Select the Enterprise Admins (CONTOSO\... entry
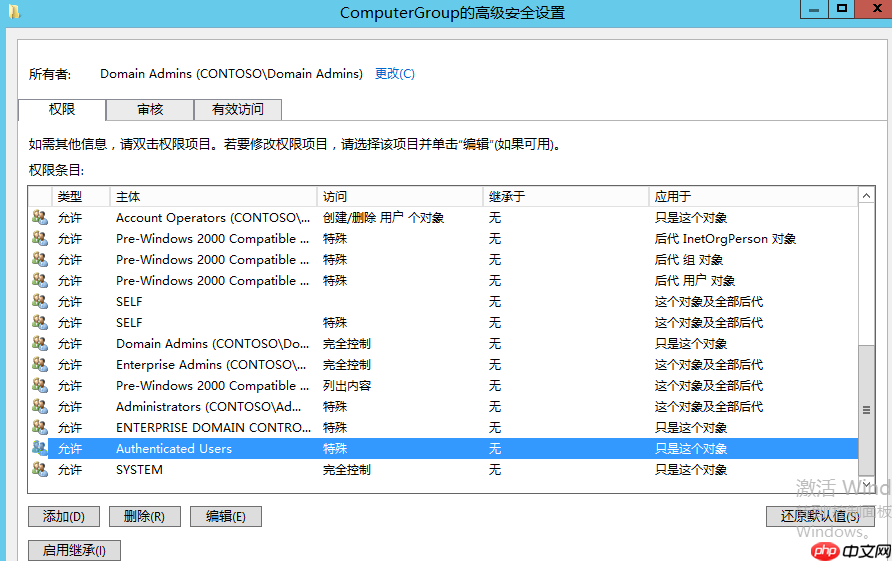 [x=211, y=365]
